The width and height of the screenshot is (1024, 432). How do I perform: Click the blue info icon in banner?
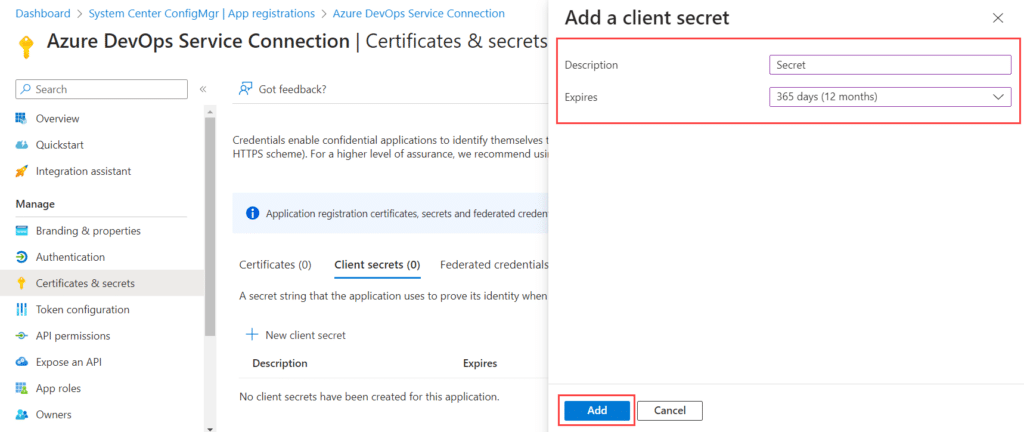click(x=252, y=213)
